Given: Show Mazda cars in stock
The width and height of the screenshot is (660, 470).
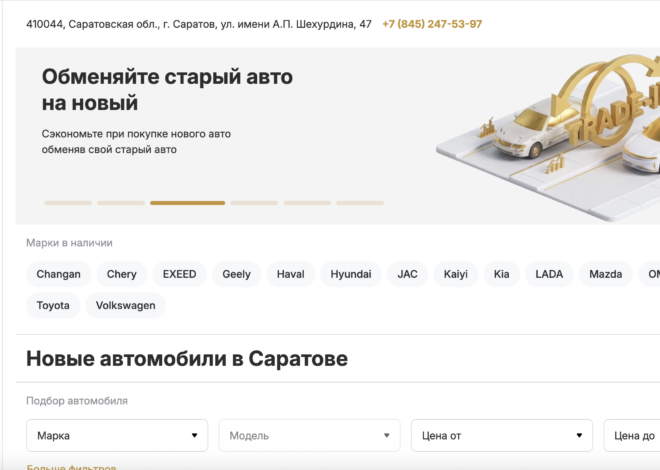Looking at the screenshot, I should (606, 274).
